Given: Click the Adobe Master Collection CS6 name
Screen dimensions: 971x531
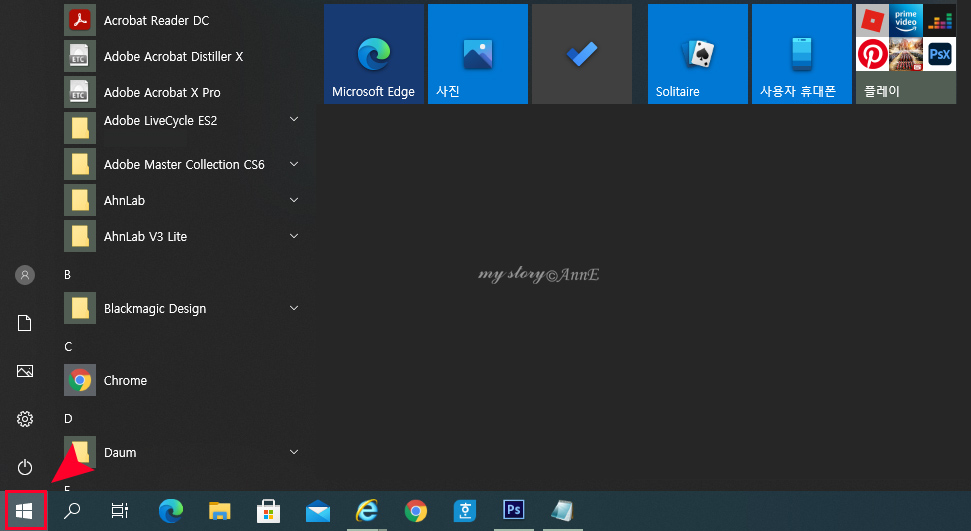Looking at the screenshot, I should (x=184, y=164).
